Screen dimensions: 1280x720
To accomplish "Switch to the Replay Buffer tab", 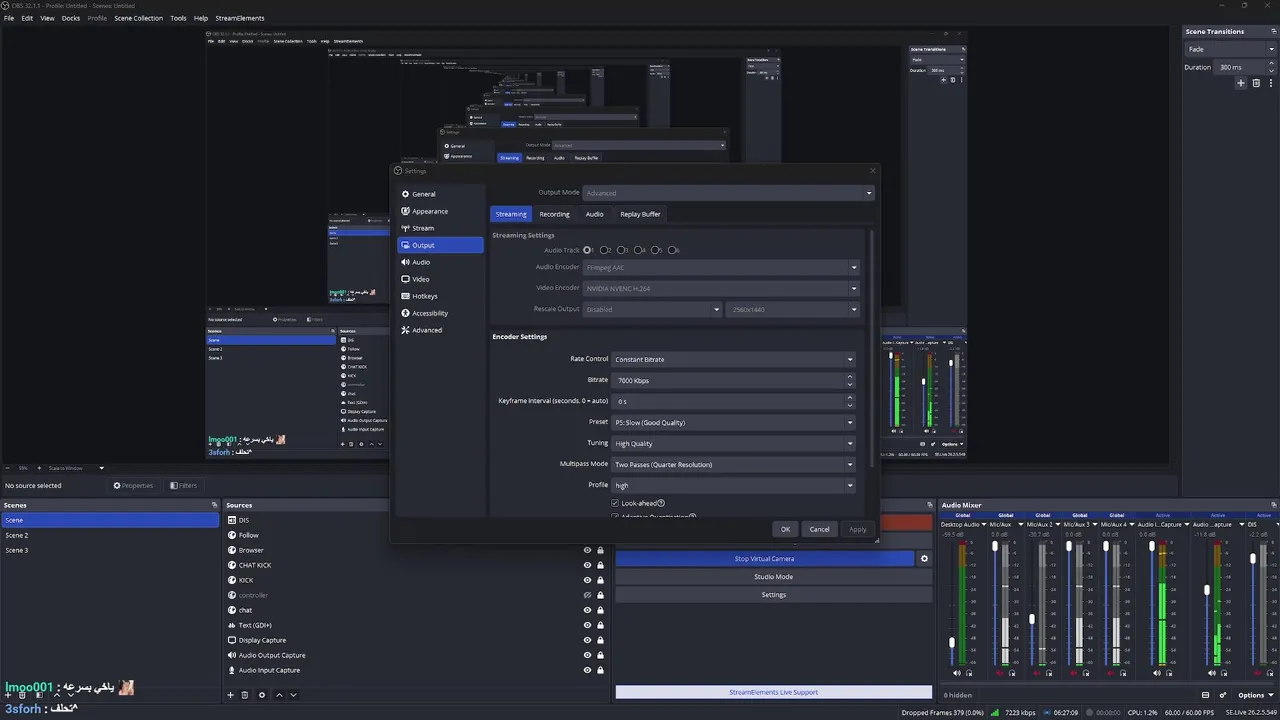I will pos(640,214).
